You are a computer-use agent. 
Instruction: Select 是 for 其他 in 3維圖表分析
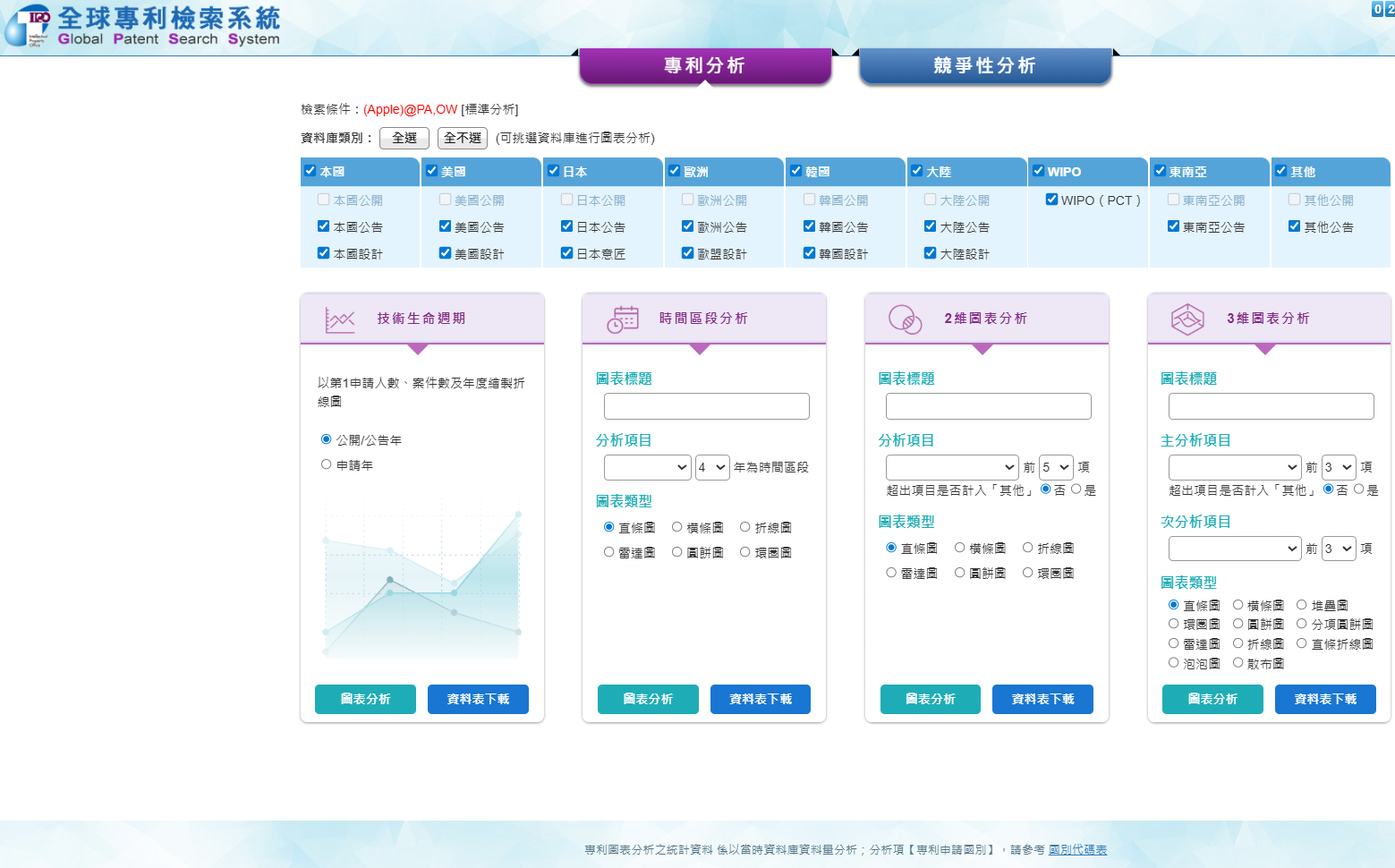[x=1359, y=489]
